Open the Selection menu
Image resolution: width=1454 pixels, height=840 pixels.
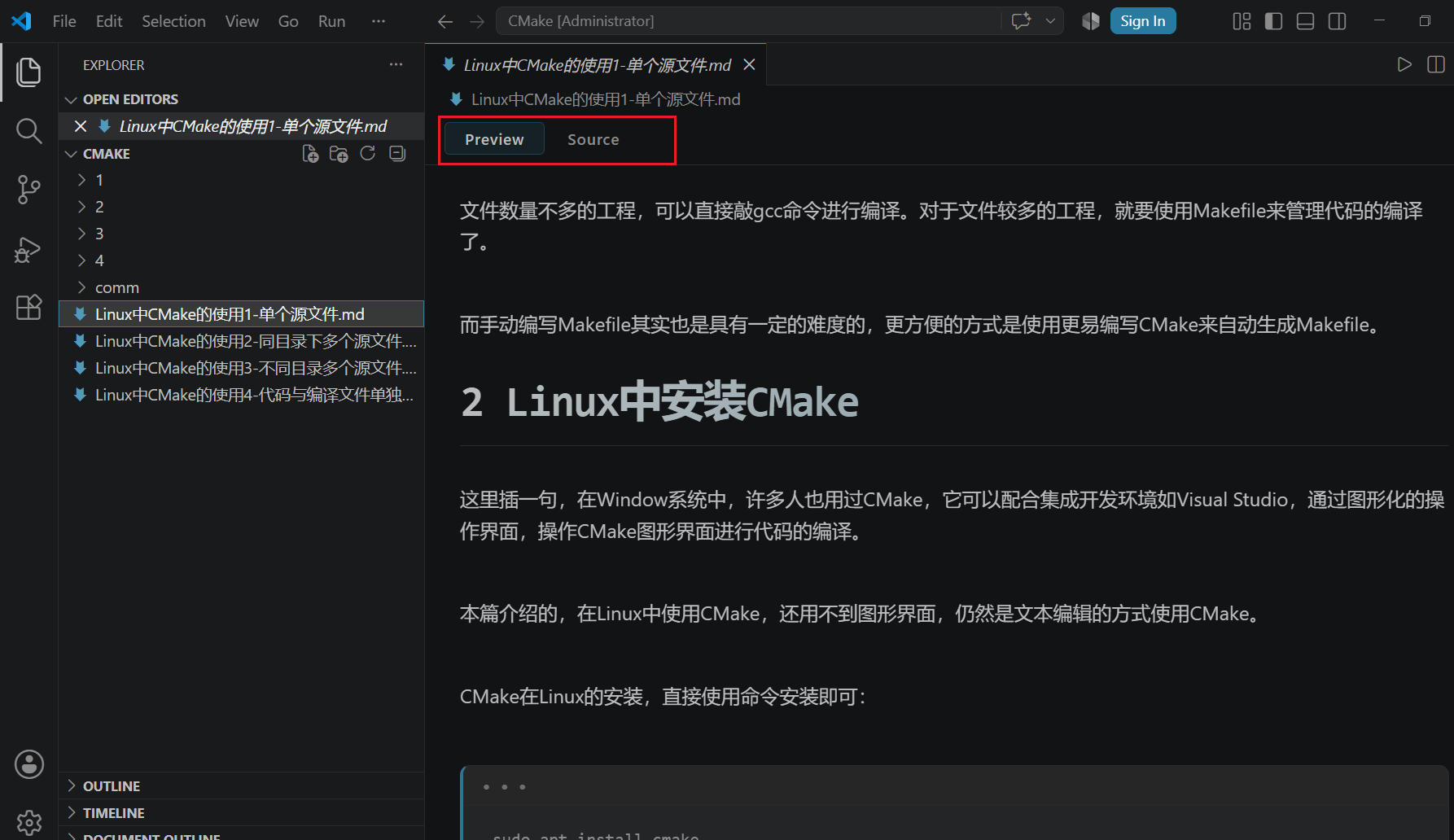tap(173, 21)
